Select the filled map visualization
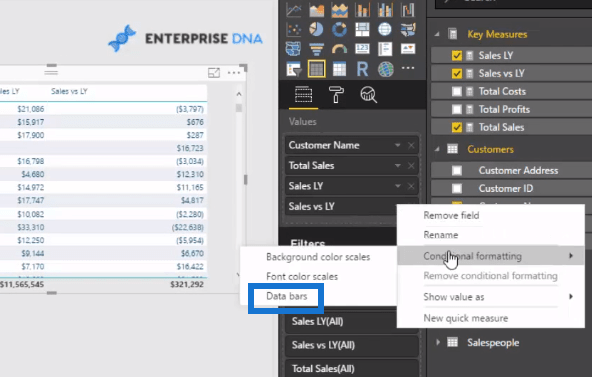 coord(408,29)
